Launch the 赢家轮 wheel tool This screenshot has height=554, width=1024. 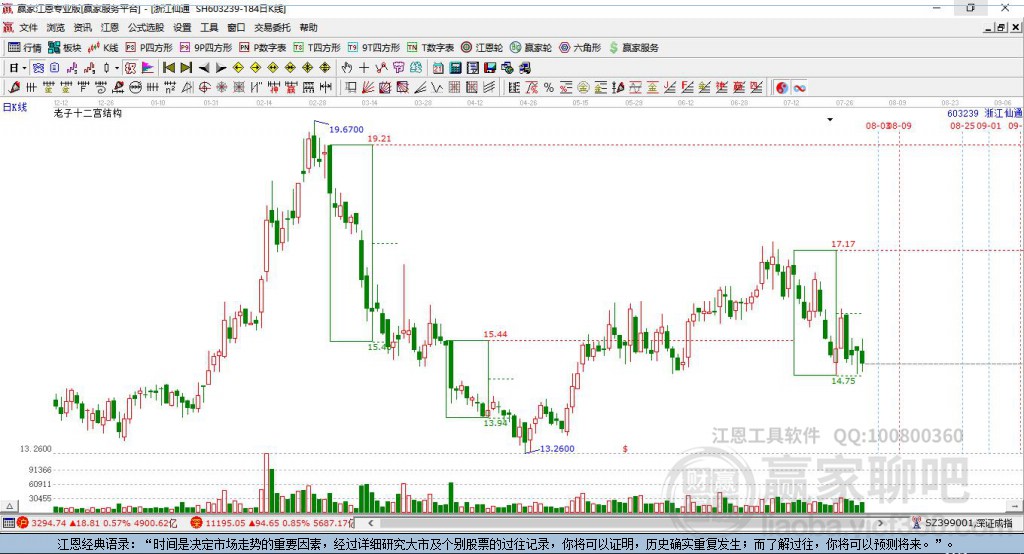pyautogui.click(x=530, y=48)
